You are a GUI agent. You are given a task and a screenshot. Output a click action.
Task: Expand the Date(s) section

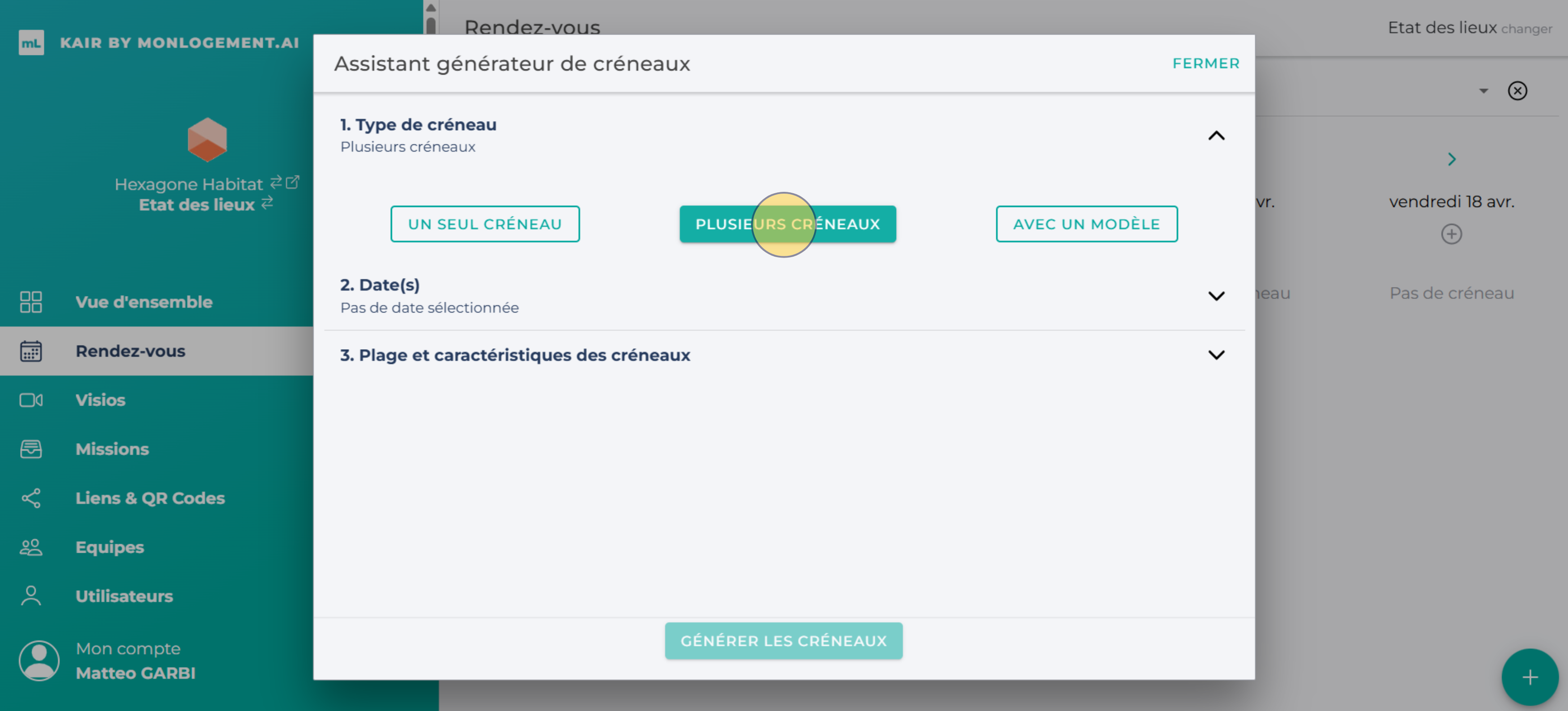(1217, 296)
